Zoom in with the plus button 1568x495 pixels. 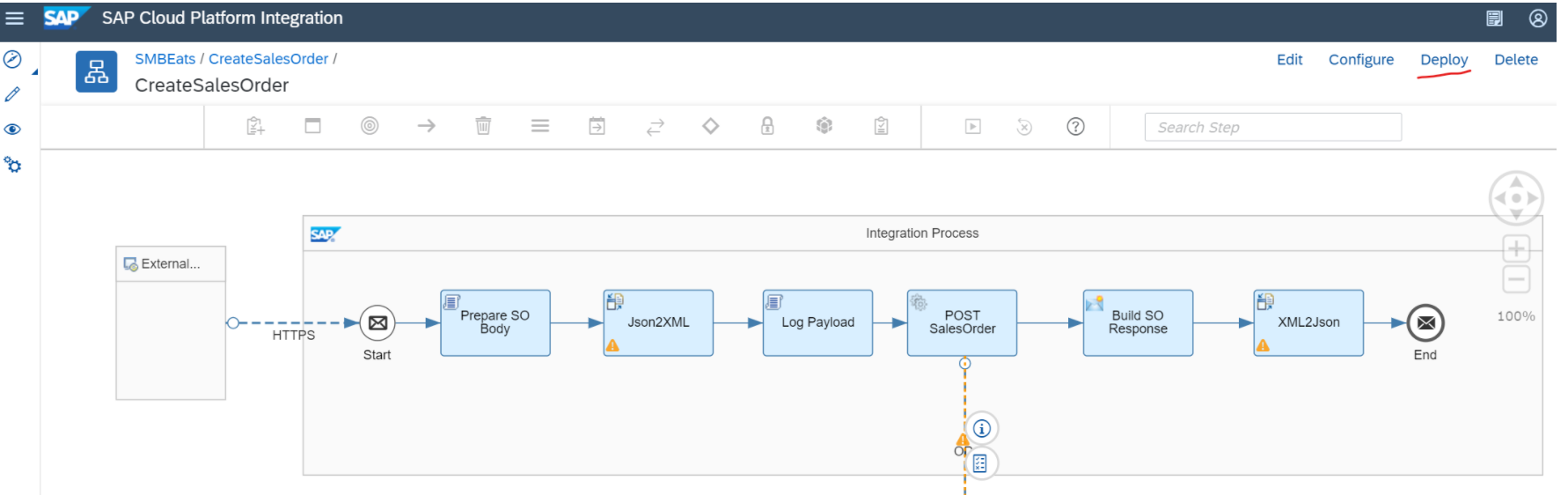pos(1516,248)
